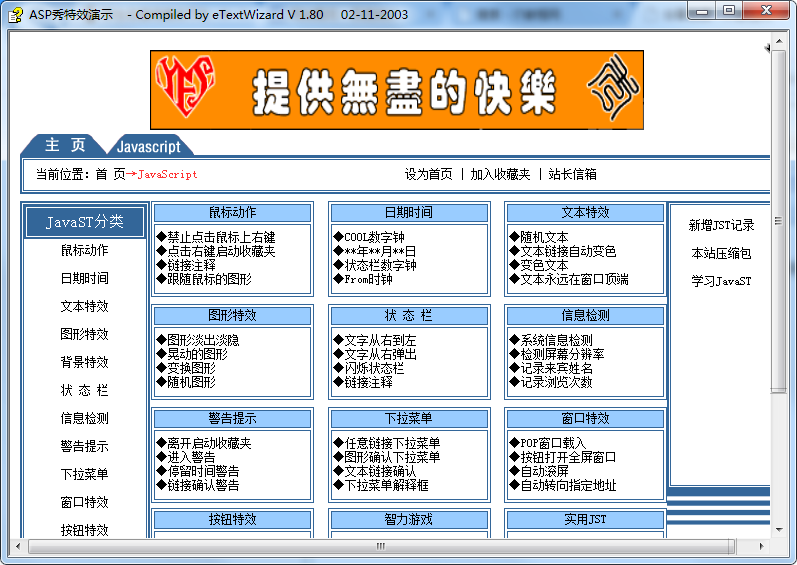Select 背景特效 in the left sidebar

pos(84,362)
